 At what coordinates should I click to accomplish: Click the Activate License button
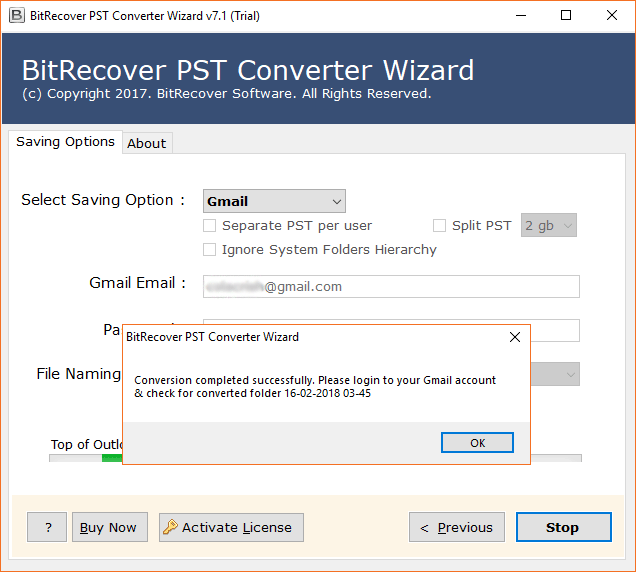(231, 527)
